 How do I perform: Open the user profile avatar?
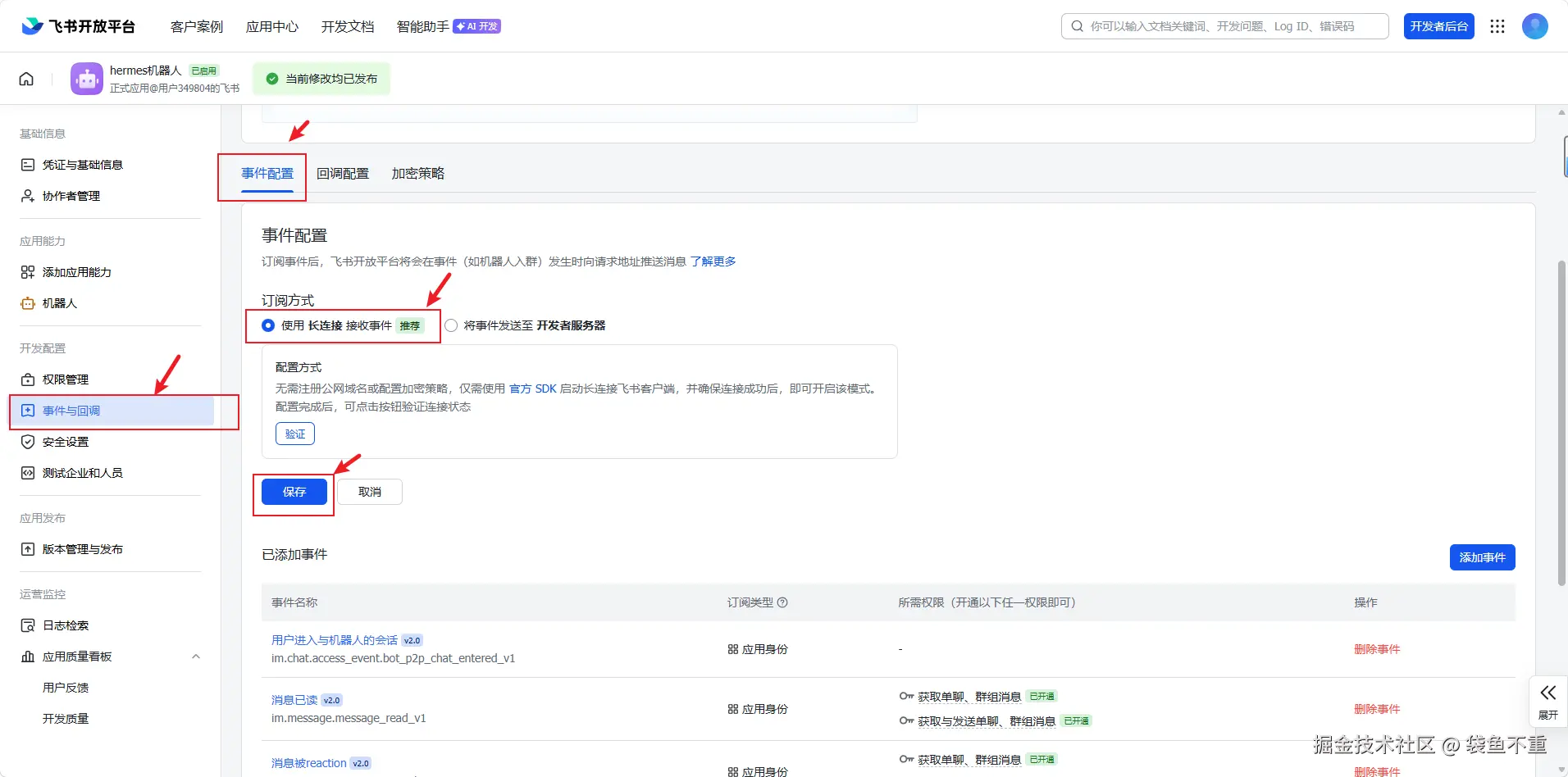tap(1535, 26)
